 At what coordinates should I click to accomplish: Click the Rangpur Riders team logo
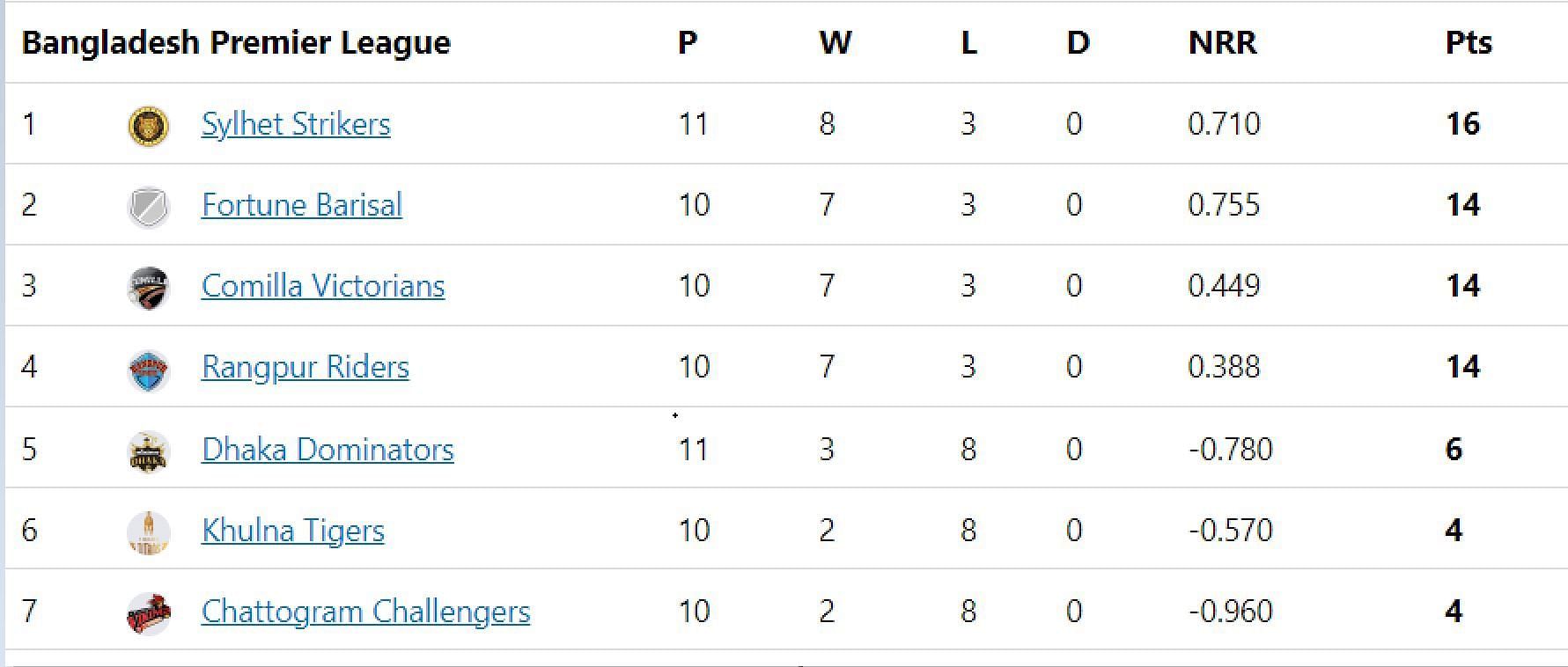(x=149, y=370)
